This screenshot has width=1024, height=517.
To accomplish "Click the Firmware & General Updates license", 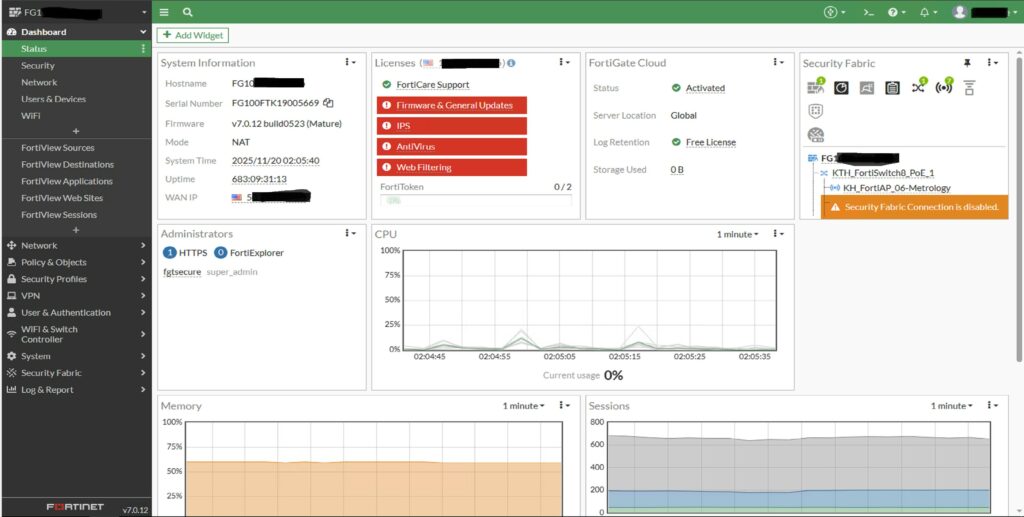I will pyautogui.click(x=454, y=105).
